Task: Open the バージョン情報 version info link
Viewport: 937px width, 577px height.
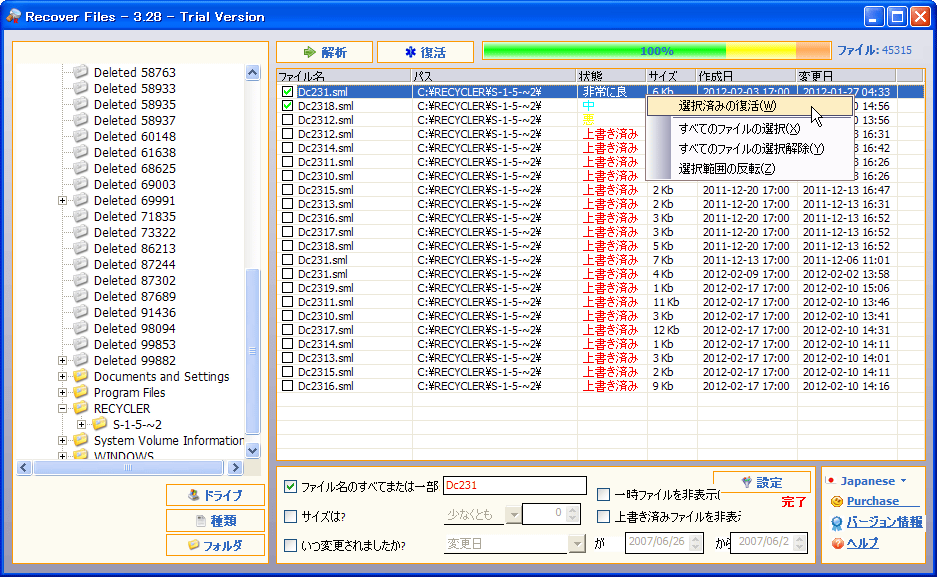Action: (x=884, y=522)
